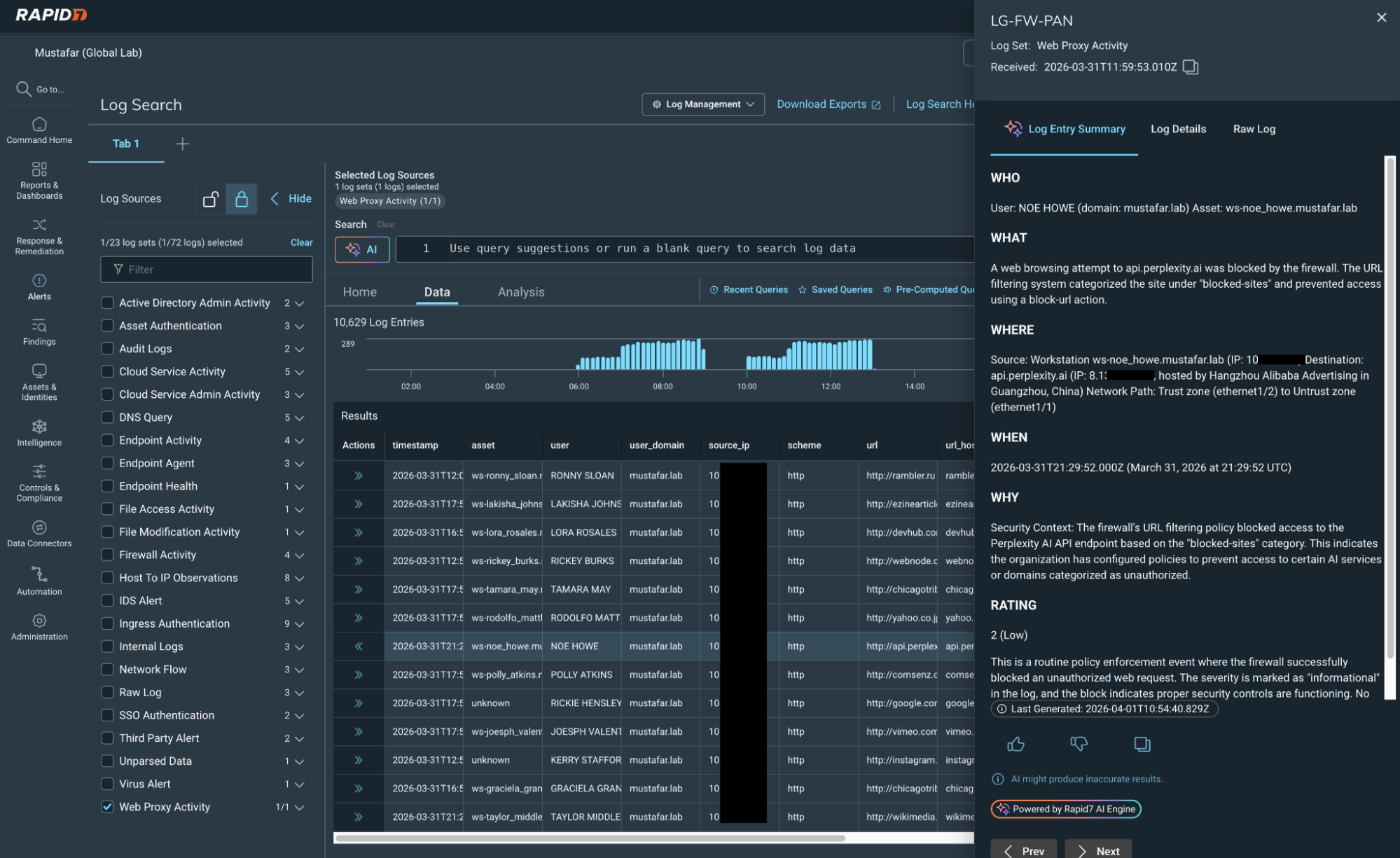Uncheck the Web Proxy Activity log set
1400x858 pixels.
point(107,807)
